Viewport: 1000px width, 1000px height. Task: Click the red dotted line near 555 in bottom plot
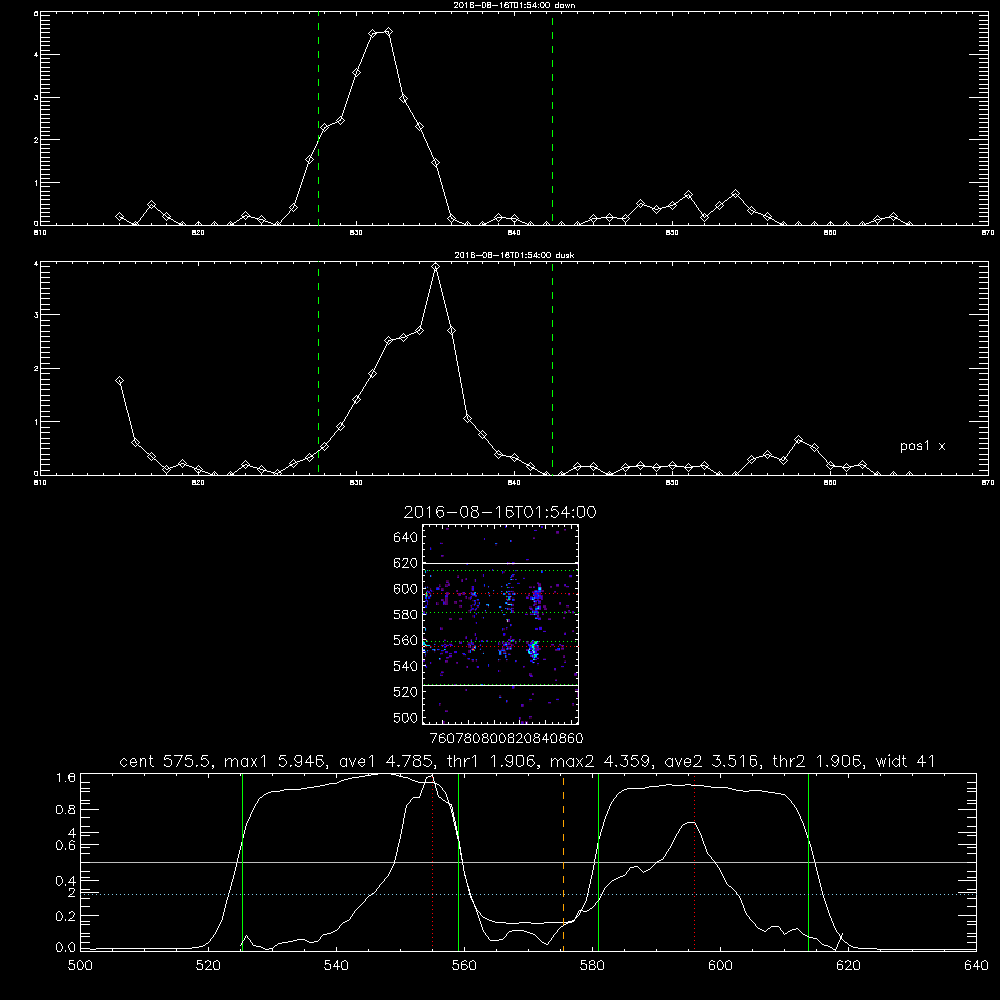432,862
